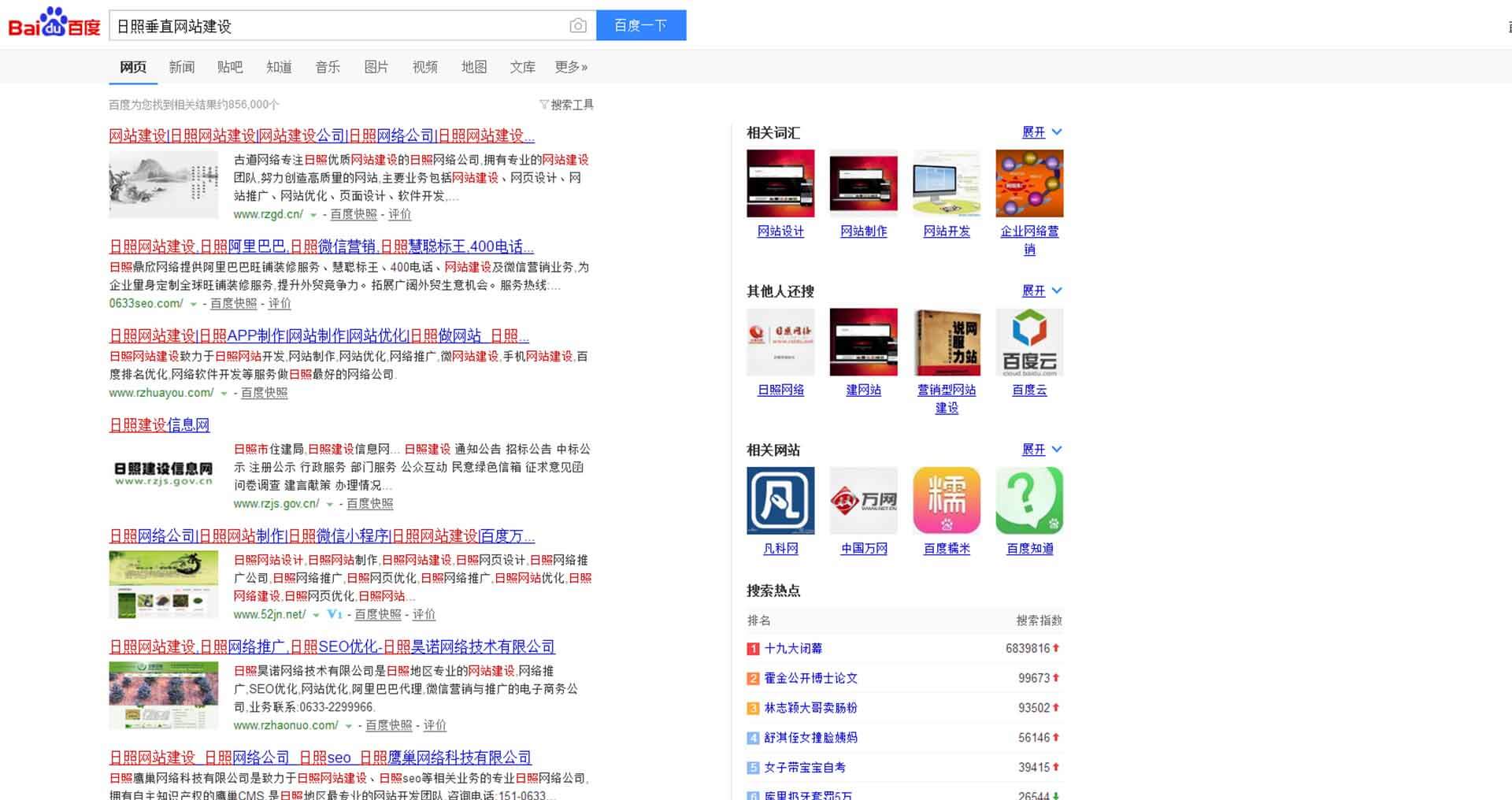
Task: Focus the search input field
Action: coord(339,26)
